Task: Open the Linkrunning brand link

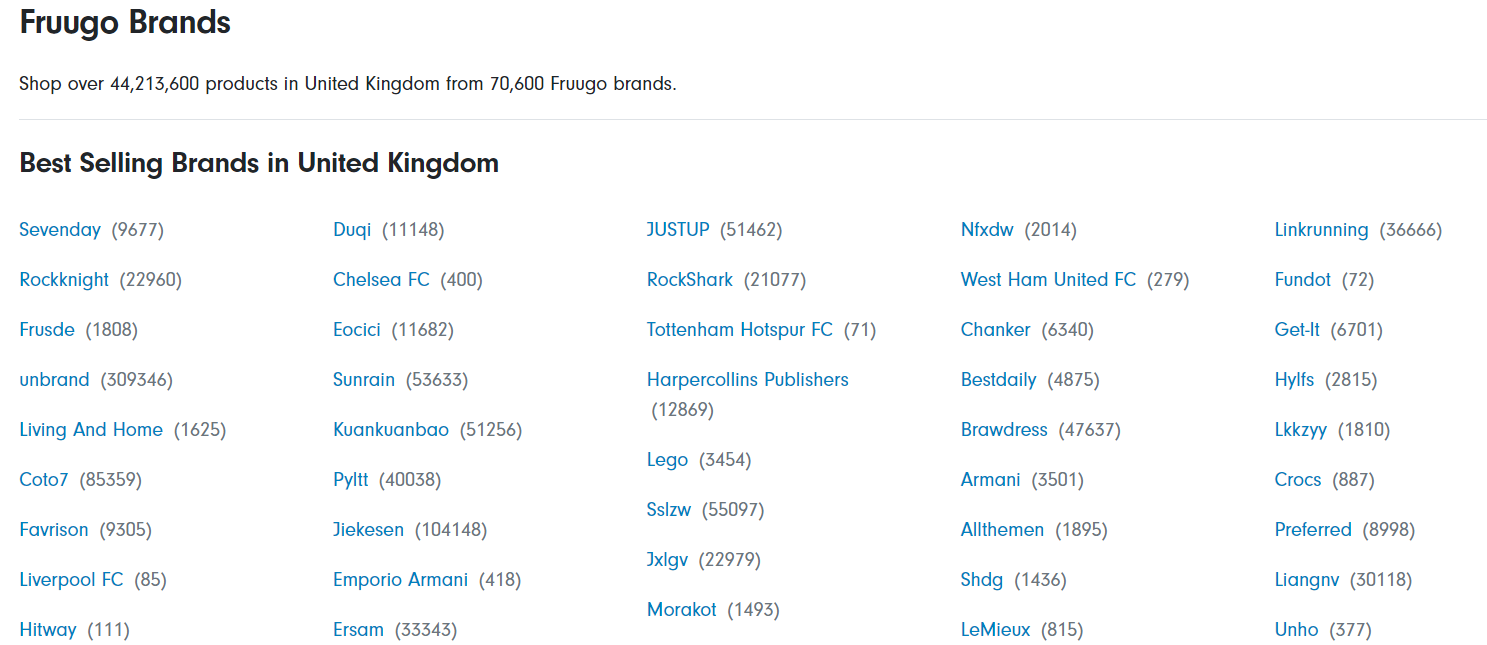Action: point(1321,230)
